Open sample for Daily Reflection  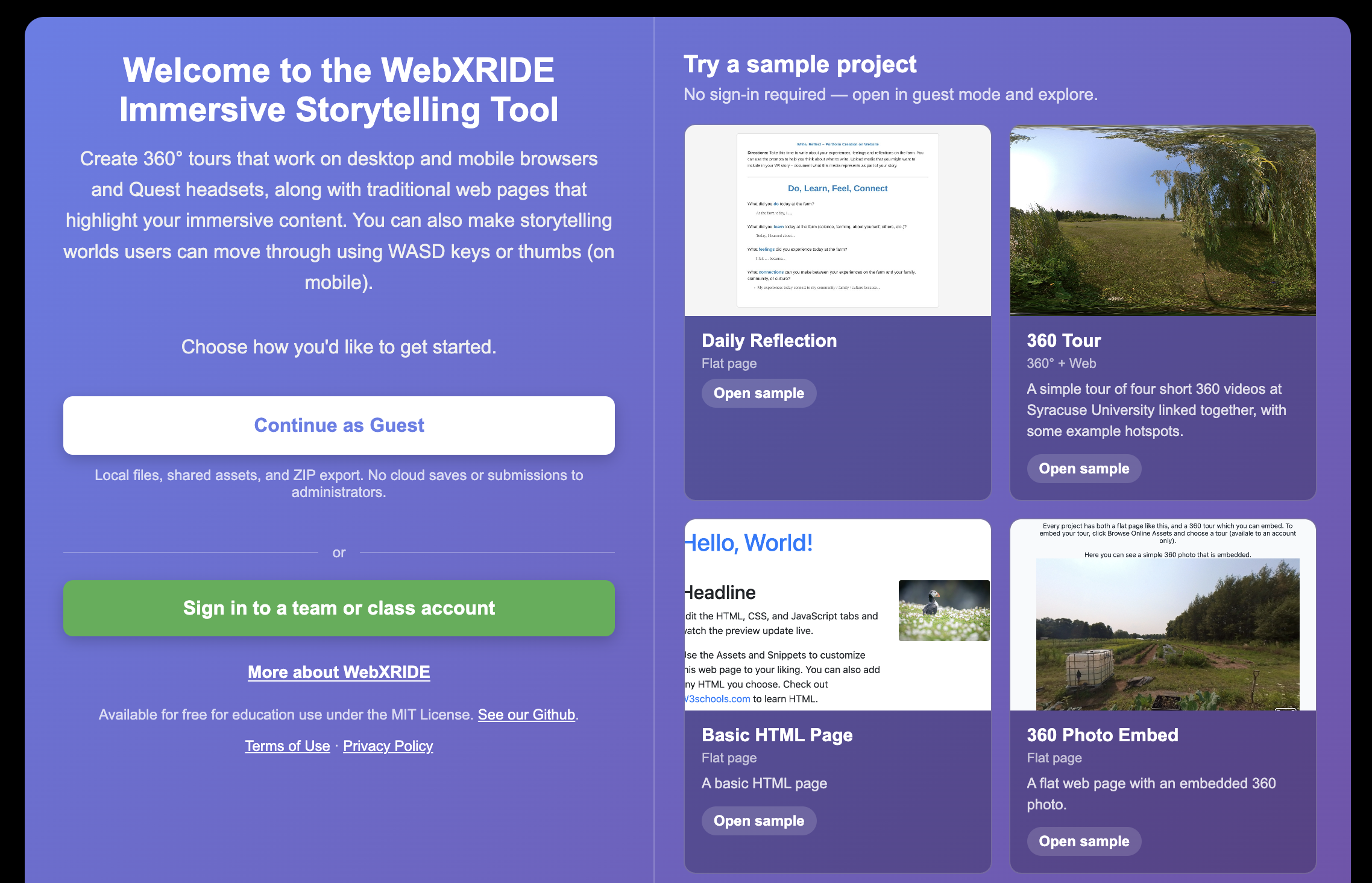pos(759,393)
